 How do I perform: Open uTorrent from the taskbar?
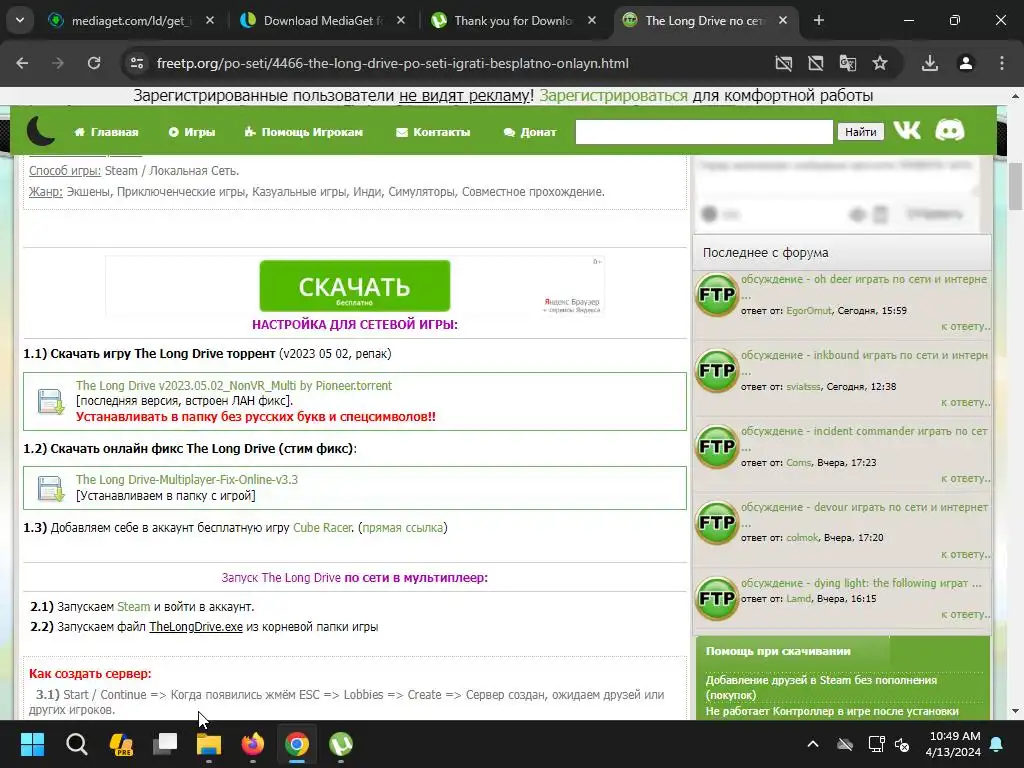click(x=341, y=744)
